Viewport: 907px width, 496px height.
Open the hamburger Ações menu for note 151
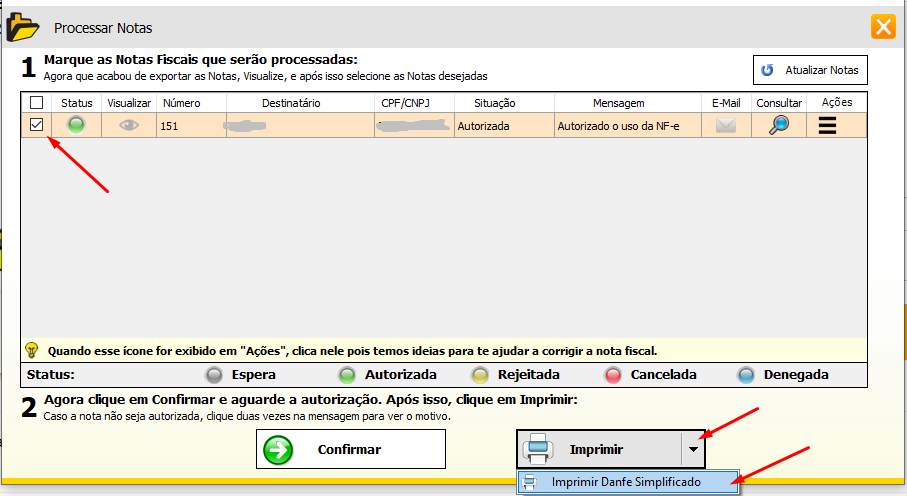[828, 126]
